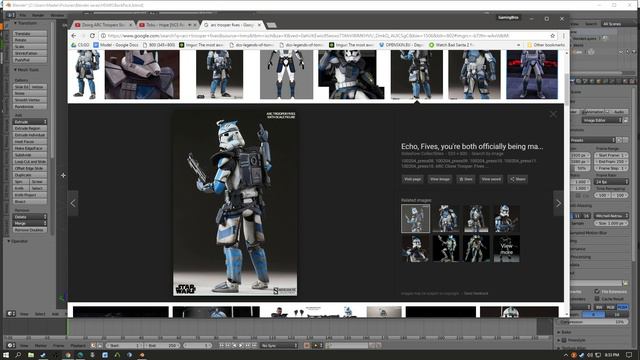Open the Mitchell-Netravali filter dropdown
640x360 pixels.
coord(611,216)
